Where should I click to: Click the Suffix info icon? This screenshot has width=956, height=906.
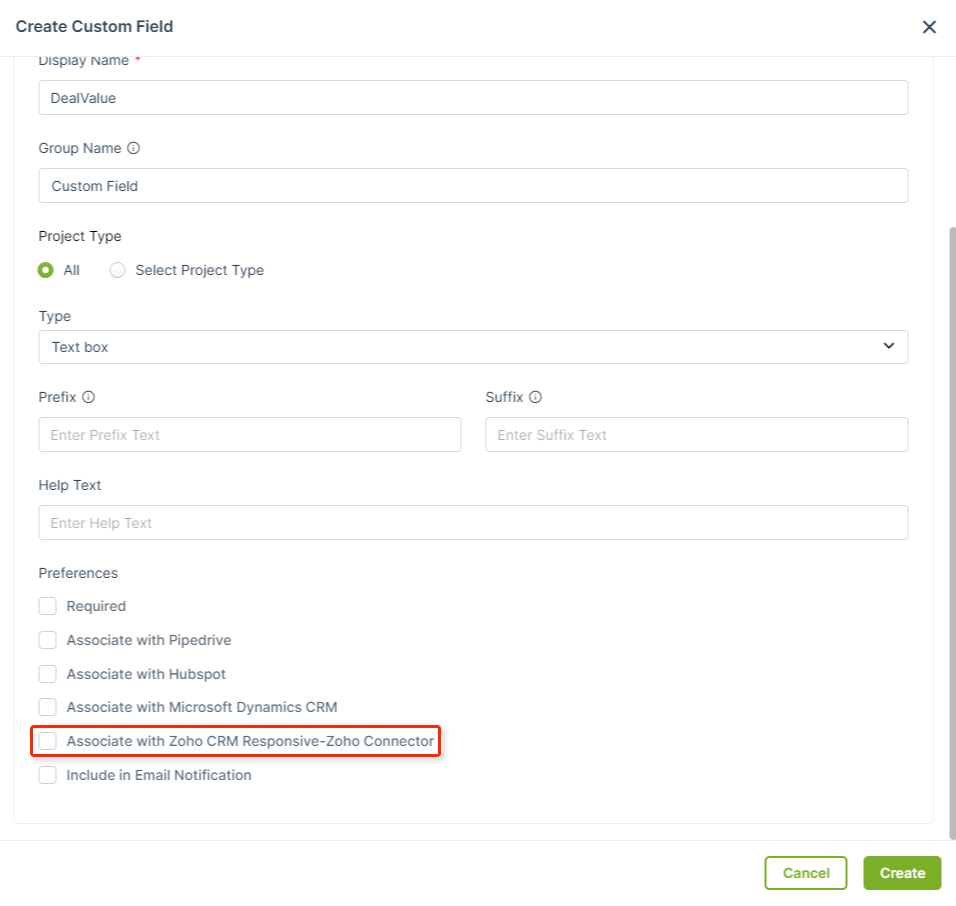(535, 397)
